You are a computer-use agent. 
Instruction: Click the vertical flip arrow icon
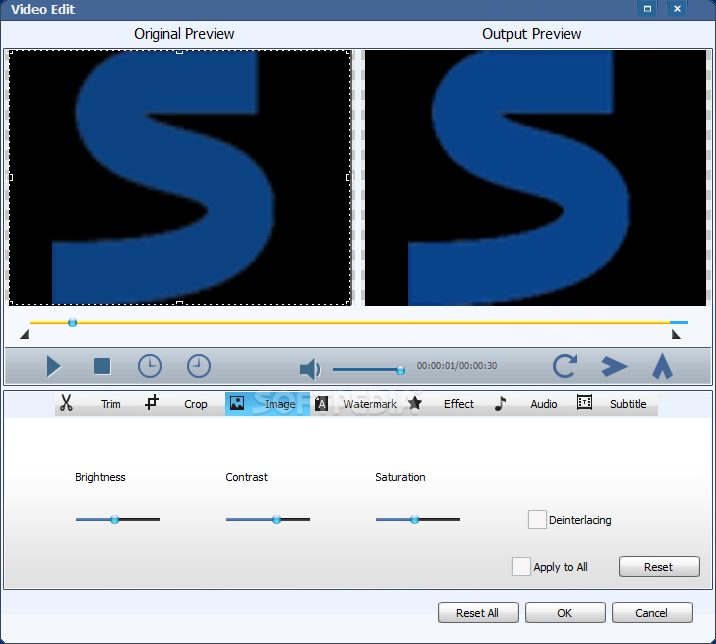pyautogui.click(x=662, y=367)
